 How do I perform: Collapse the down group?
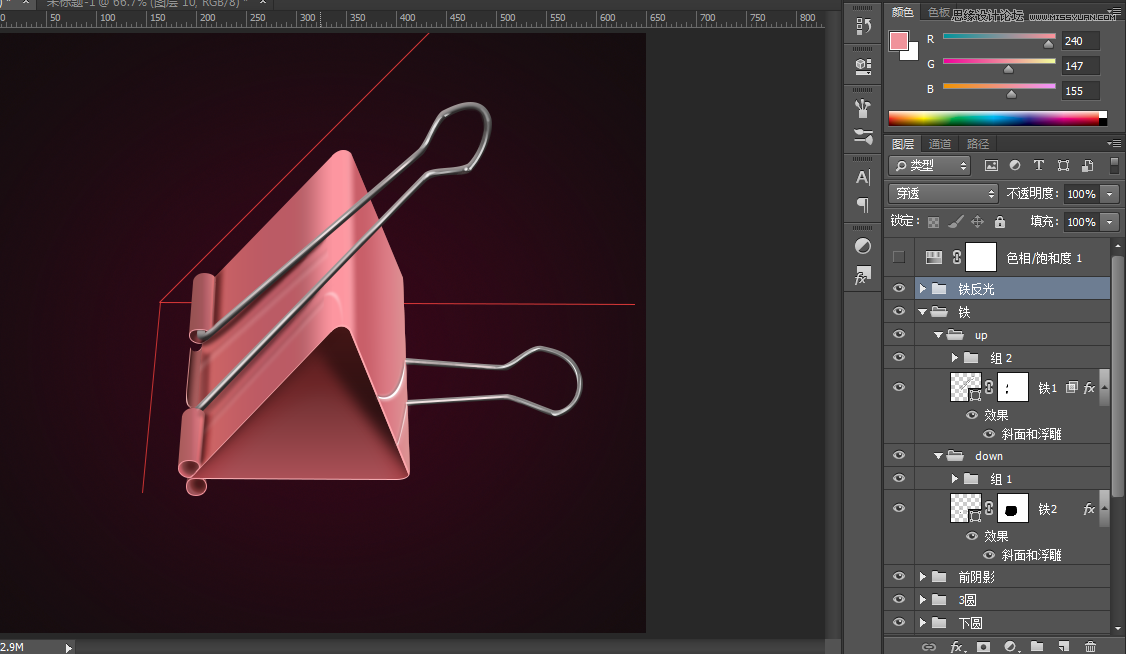coord(938,456)
